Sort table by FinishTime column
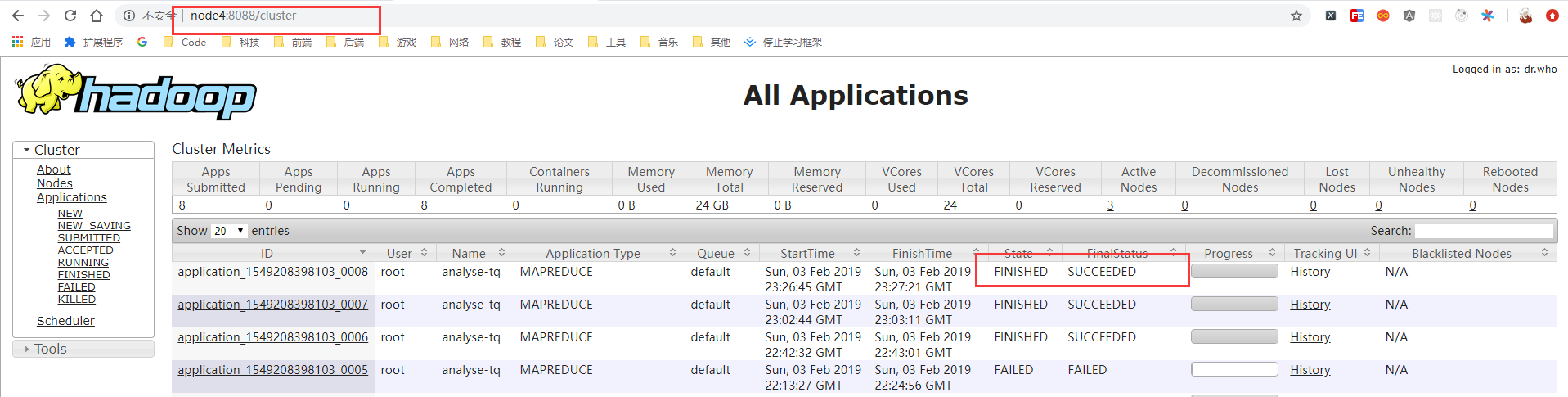 click(928, 253)
